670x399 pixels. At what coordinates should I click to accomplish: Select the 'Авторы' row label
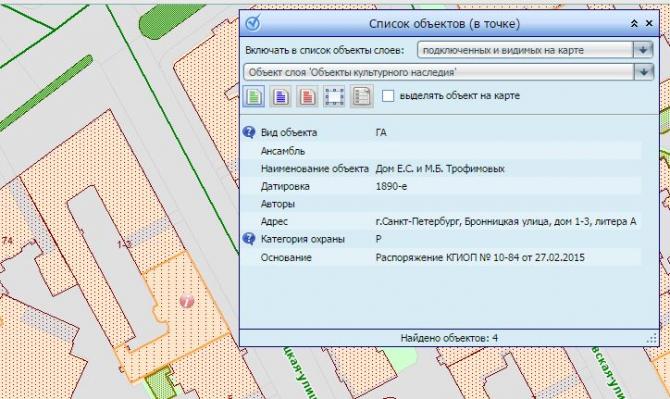click(x=278, y=204)
